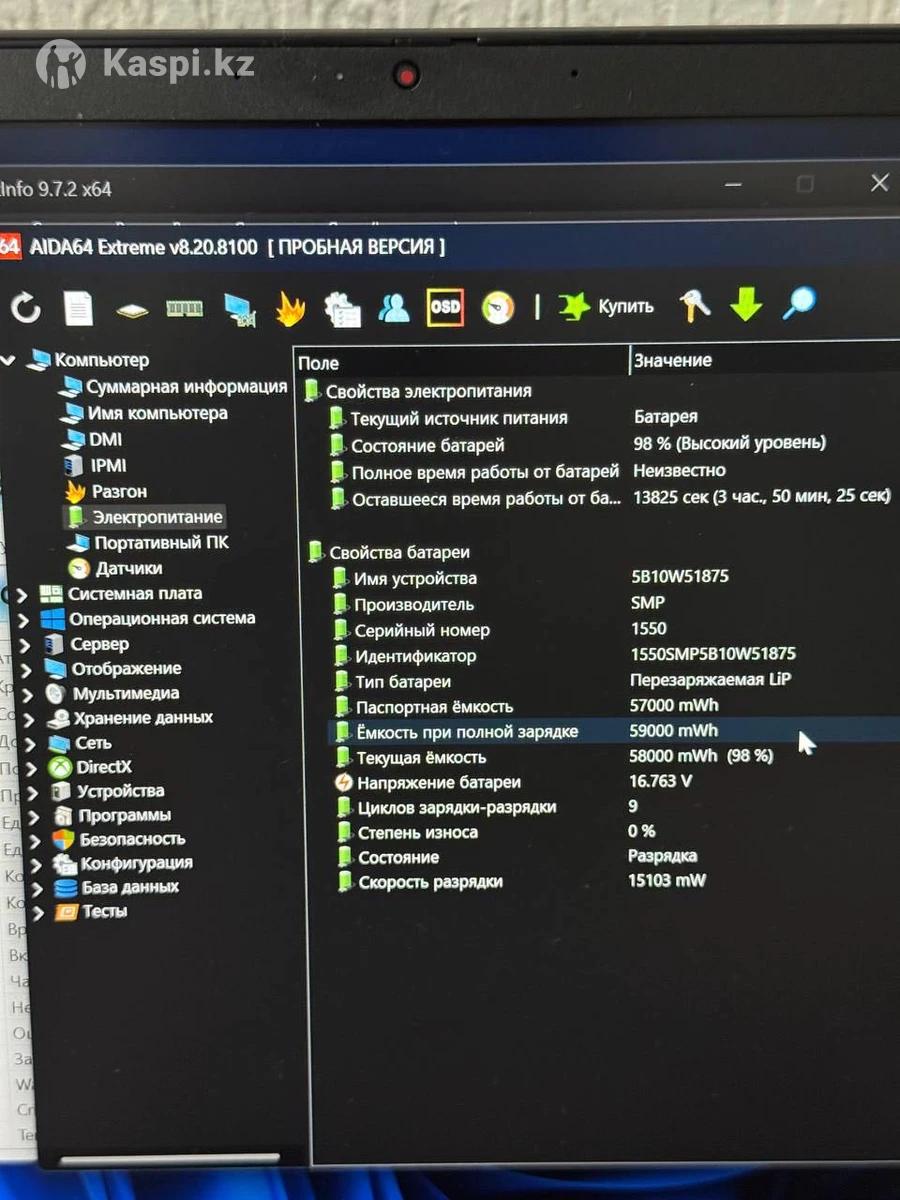
Task: Expand the Системная плата node
Action: tap(24, 595)
